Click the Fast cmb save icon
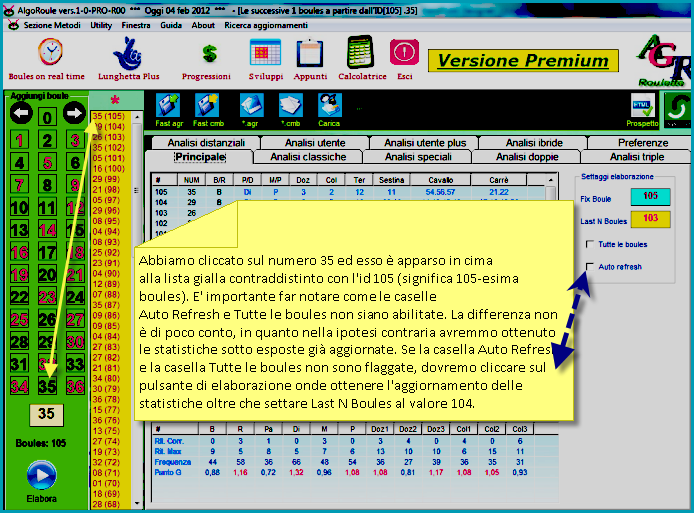 (x=207, y=106)
